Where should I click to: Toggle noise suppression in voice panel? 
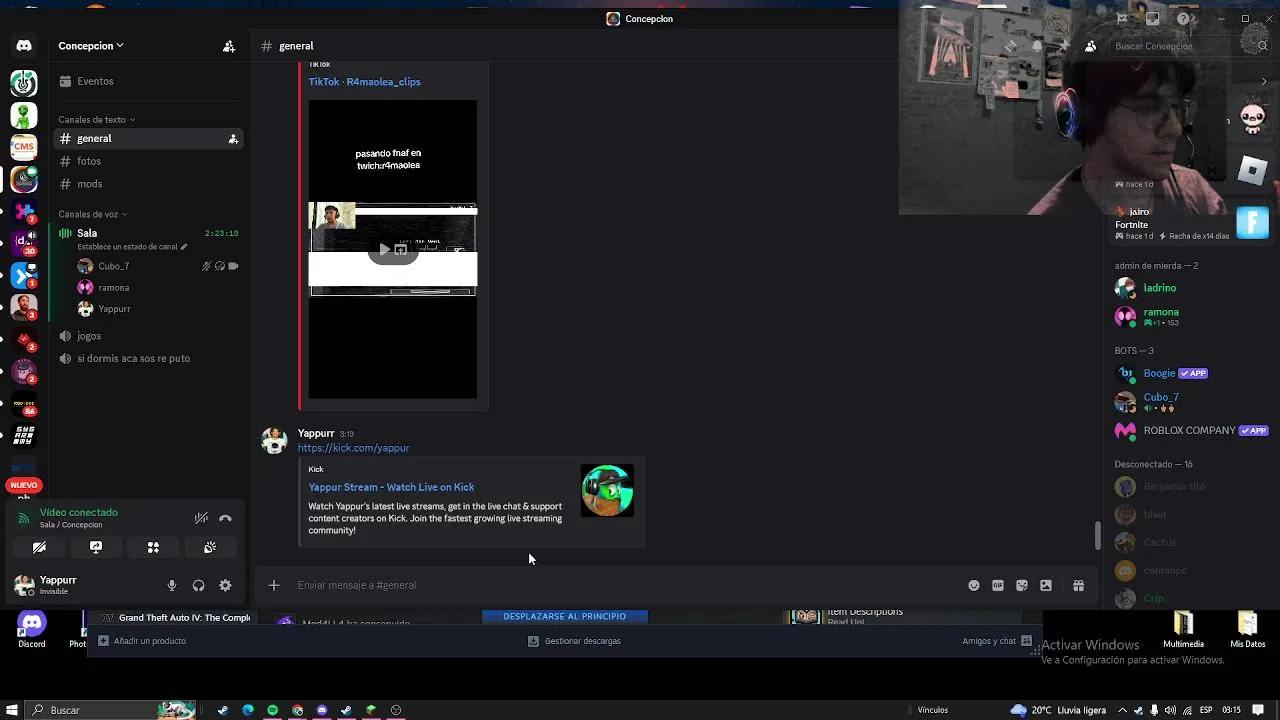(x=201, y=518)
